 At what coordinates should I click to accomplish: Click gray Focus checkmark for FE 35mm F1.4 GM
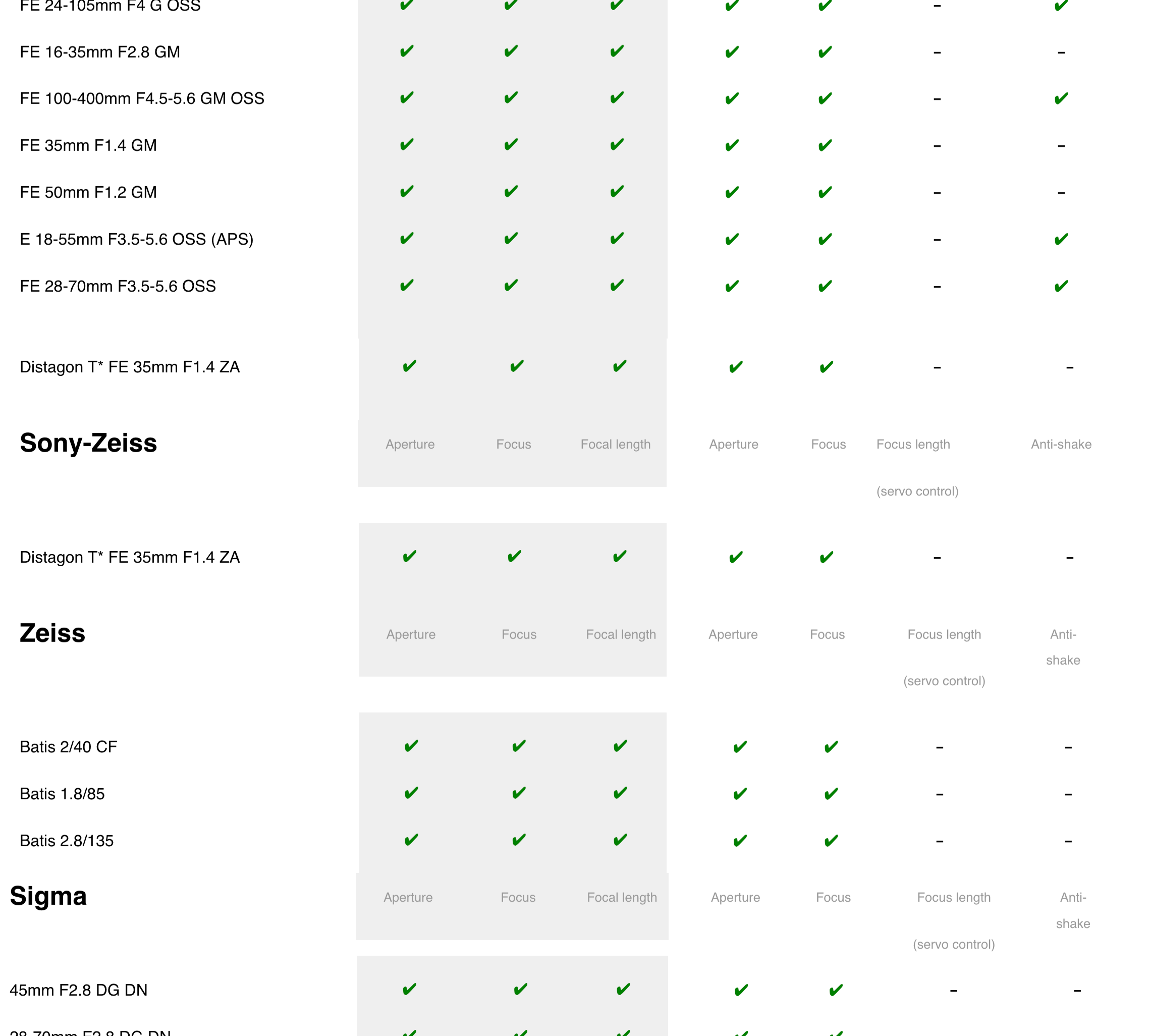pos(511,145)
